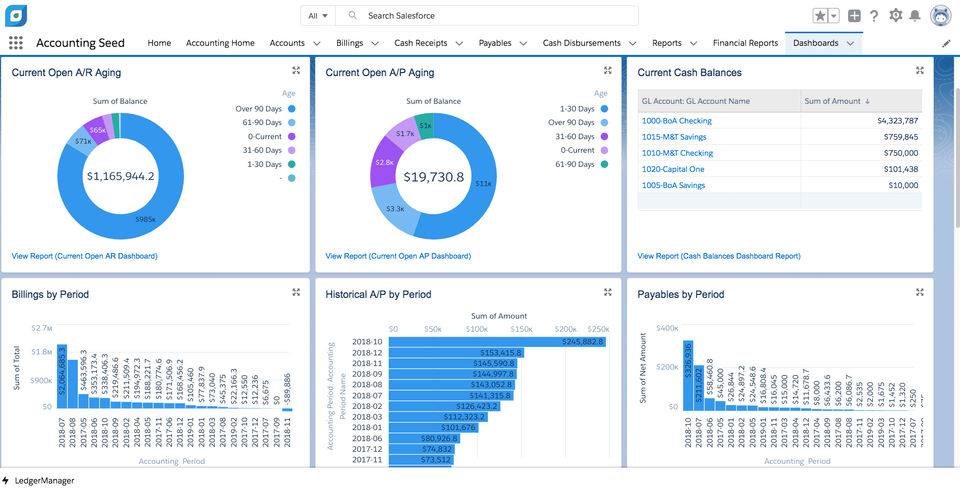Screen dimensions: 960x492
Task: Open the Accounts tab dropdown chevron
Action: pyautogui.click(x=317, y=43)
